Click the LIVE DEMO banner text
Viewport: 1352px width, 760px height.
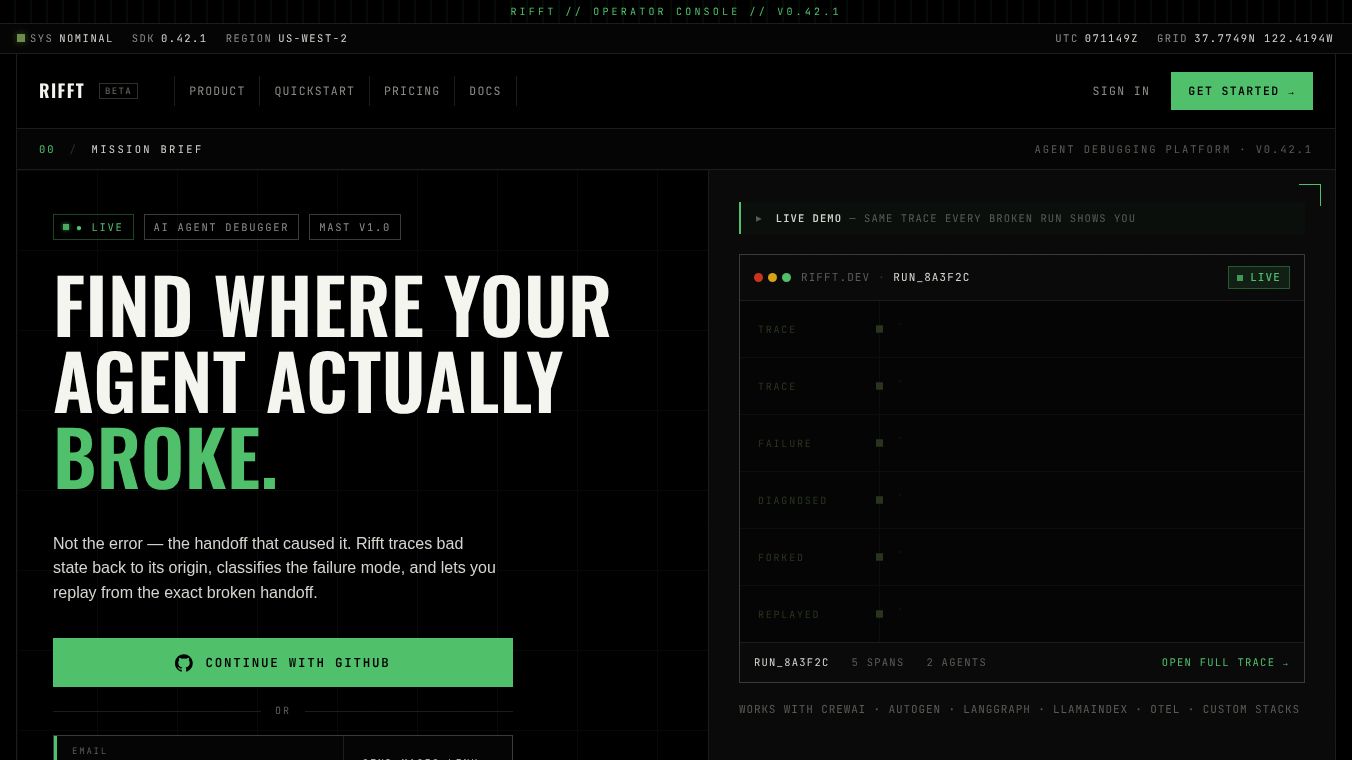click(x=809, y=218)
